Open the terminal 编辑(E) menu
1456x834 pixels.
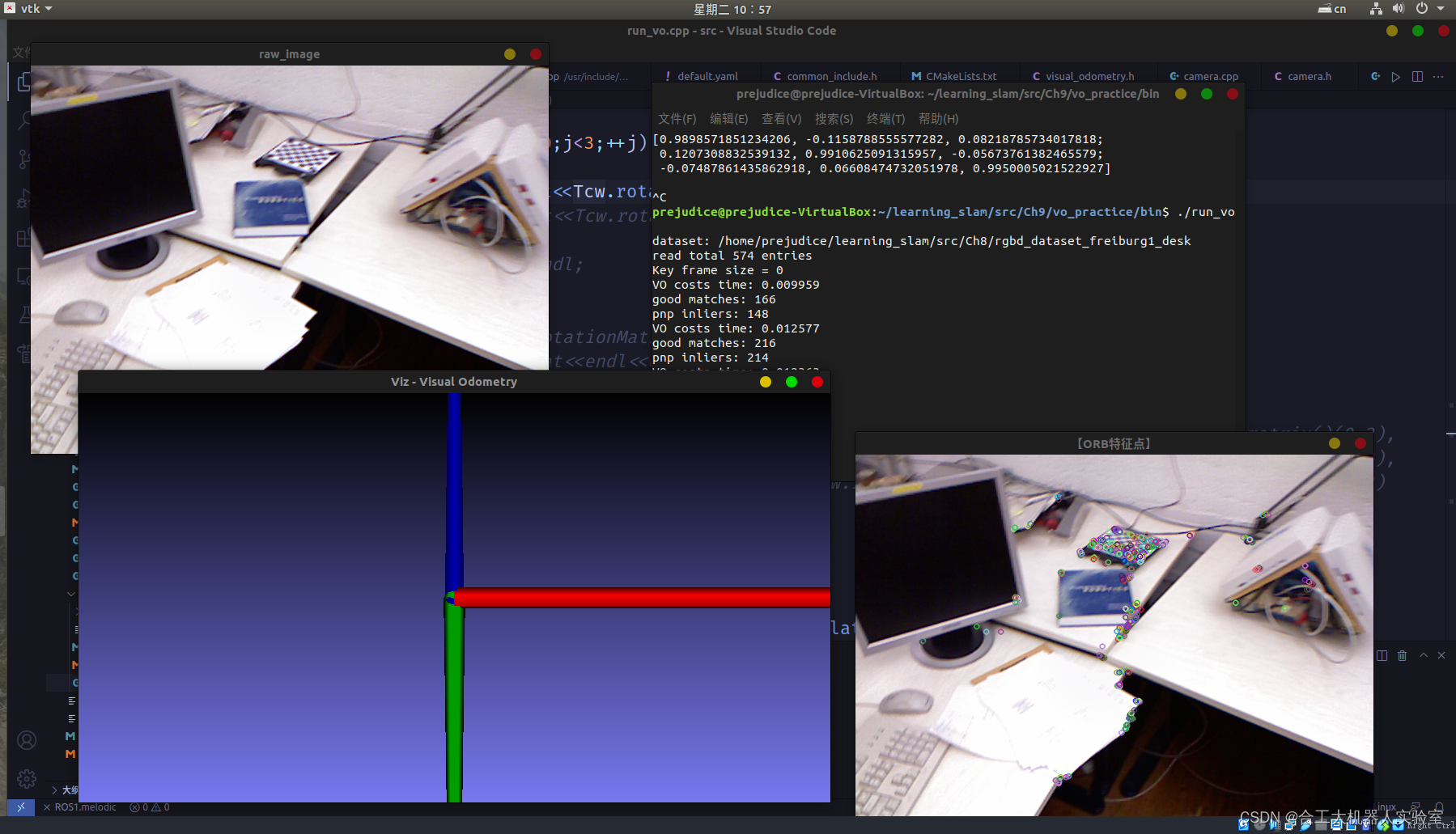point(729,119)
